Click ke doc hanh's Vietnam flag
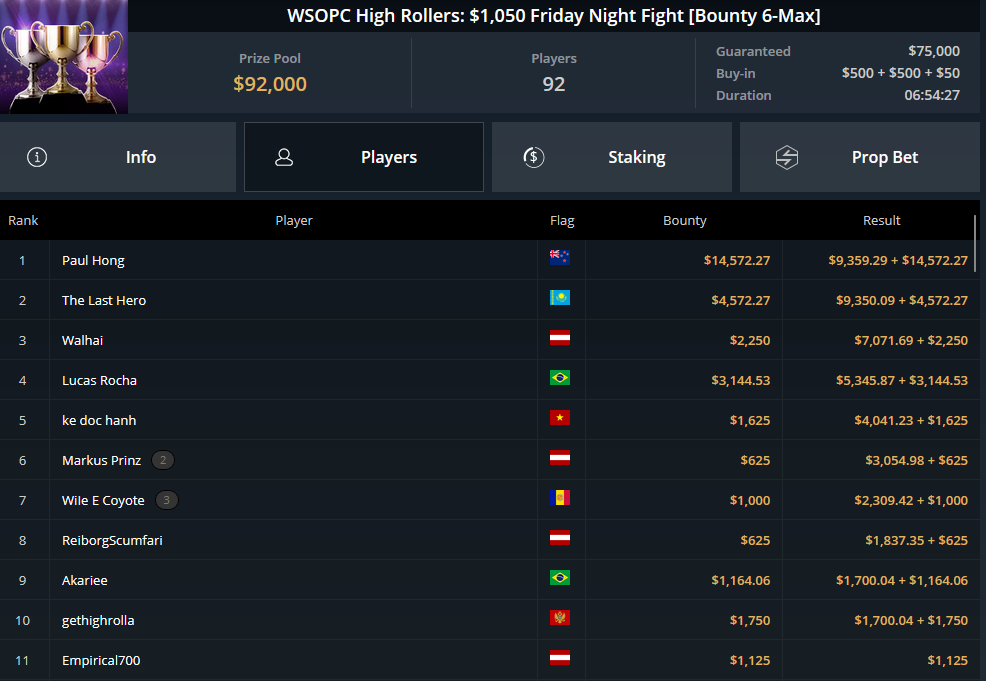The height and width of the screenshot is (681, 986). click(560, 418)
